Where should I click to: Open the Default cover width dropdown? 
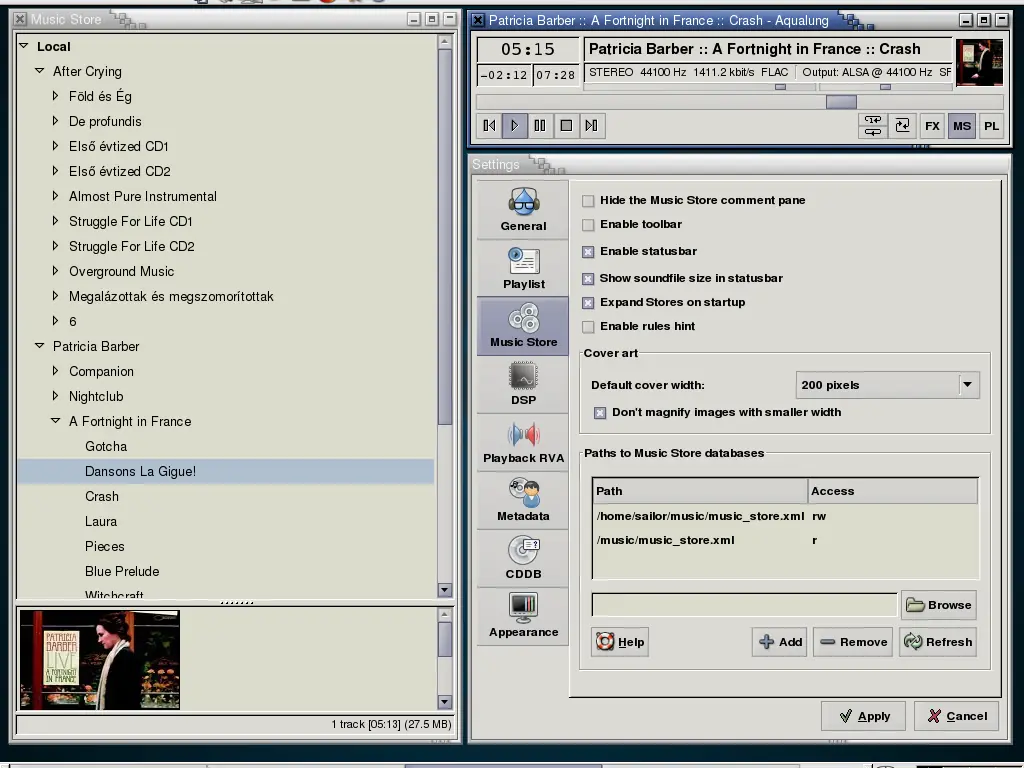tap(888, 385)
